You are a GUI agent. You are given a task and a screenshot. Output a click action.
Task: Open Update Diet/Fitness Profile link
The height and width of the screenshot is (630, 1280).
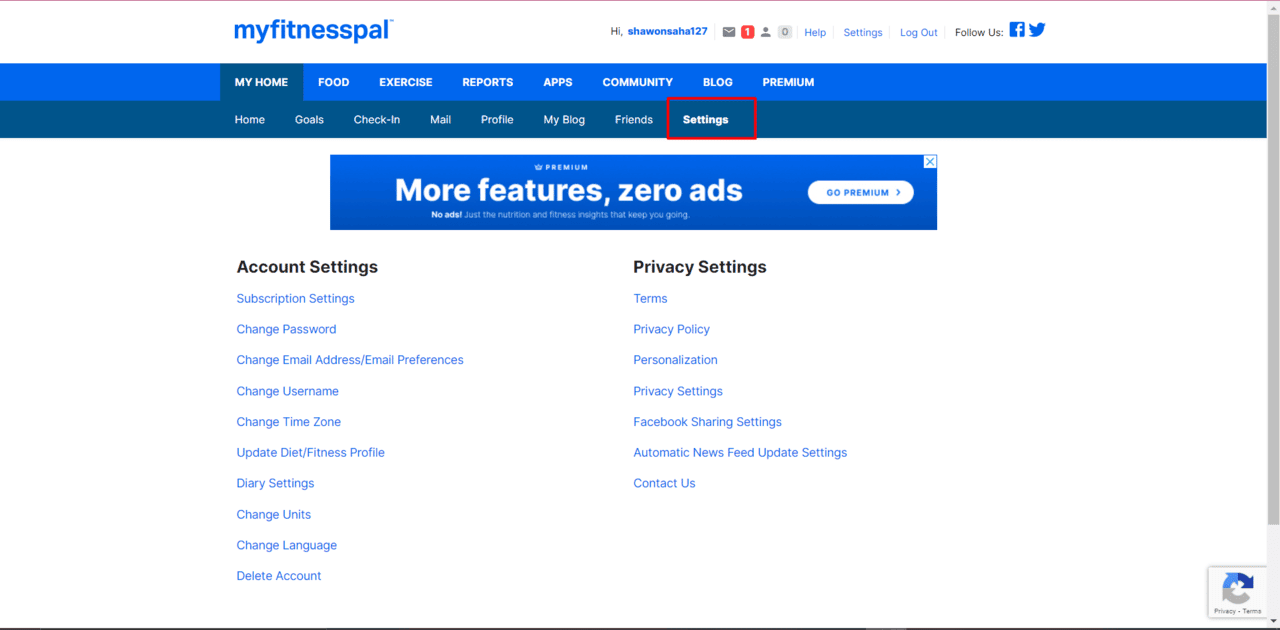tap(311, 452)
